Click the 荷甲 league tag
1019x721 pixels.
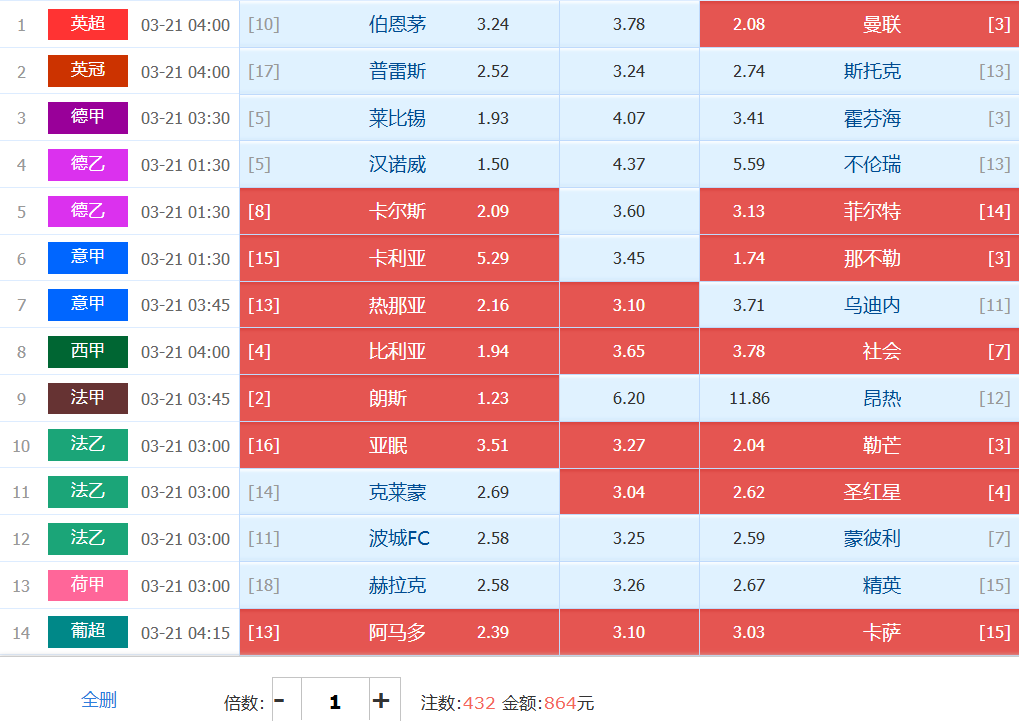coord(88,585)
